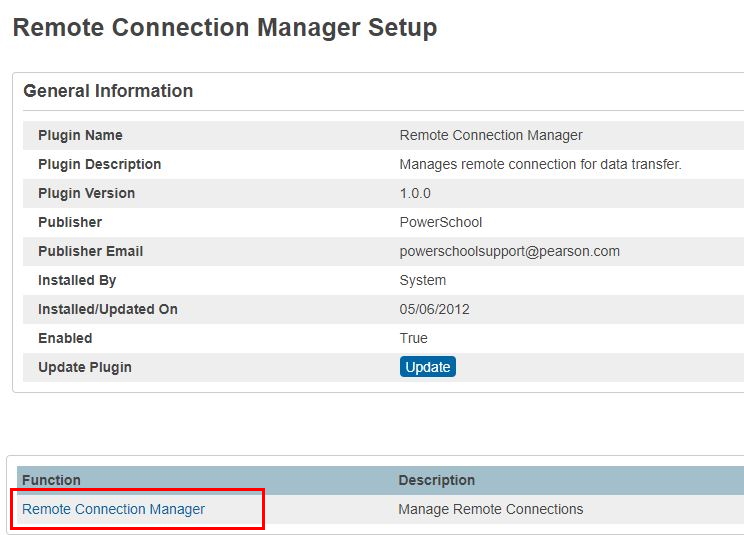Select the installed by value System
The height and width of the screenshot is (535, 744).
pos(422,280)
